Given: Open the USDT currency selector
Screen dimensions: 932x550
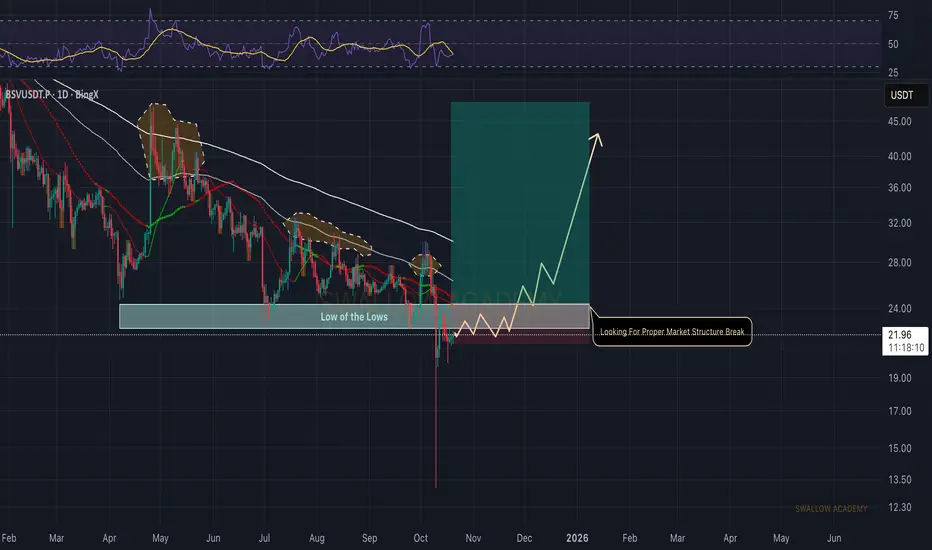Looking at the screenshot, I should (906, 95).
